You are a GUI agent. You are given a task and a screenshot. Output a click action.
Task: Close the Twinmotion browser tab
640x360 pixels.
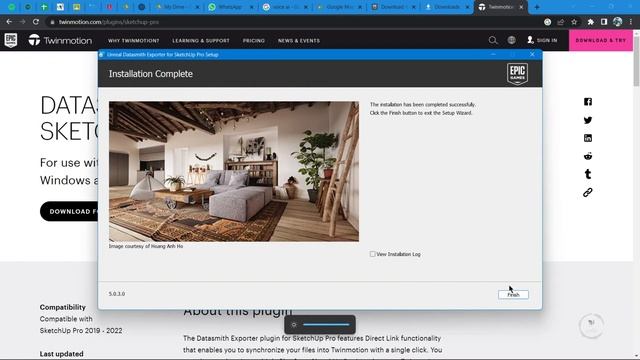(521, 7)
